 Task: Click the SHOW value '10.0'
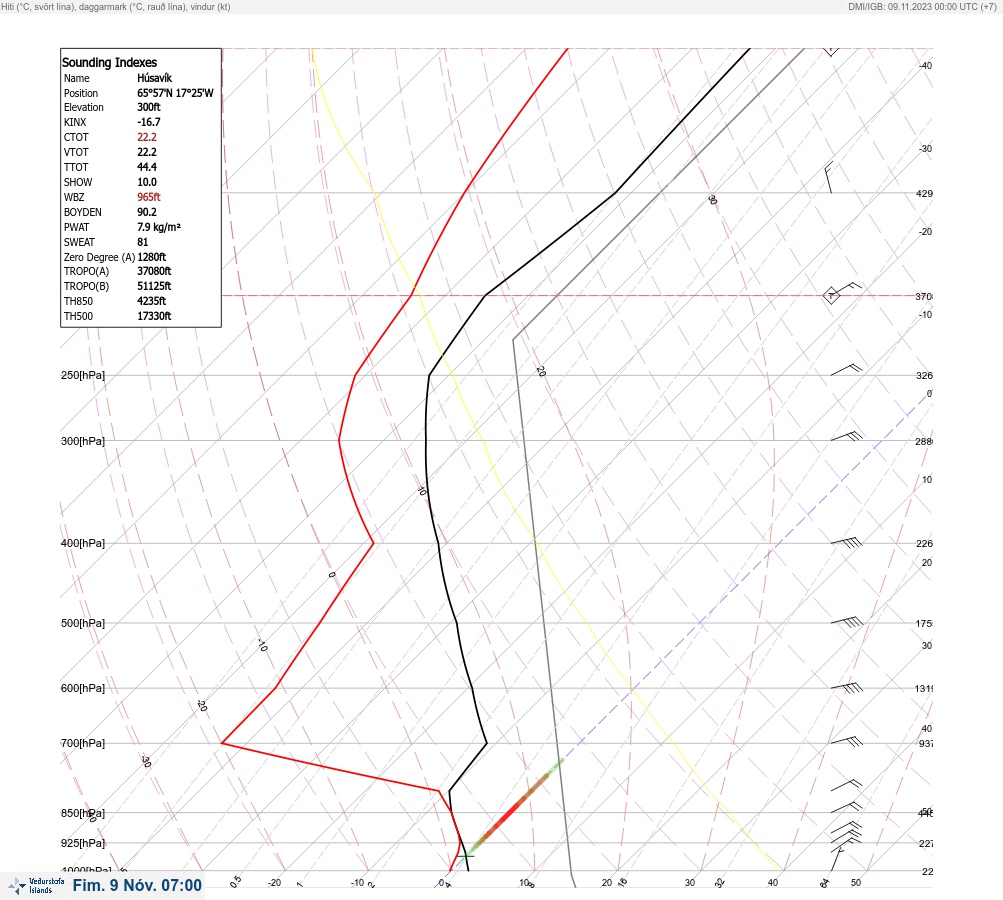coord(146,182)
